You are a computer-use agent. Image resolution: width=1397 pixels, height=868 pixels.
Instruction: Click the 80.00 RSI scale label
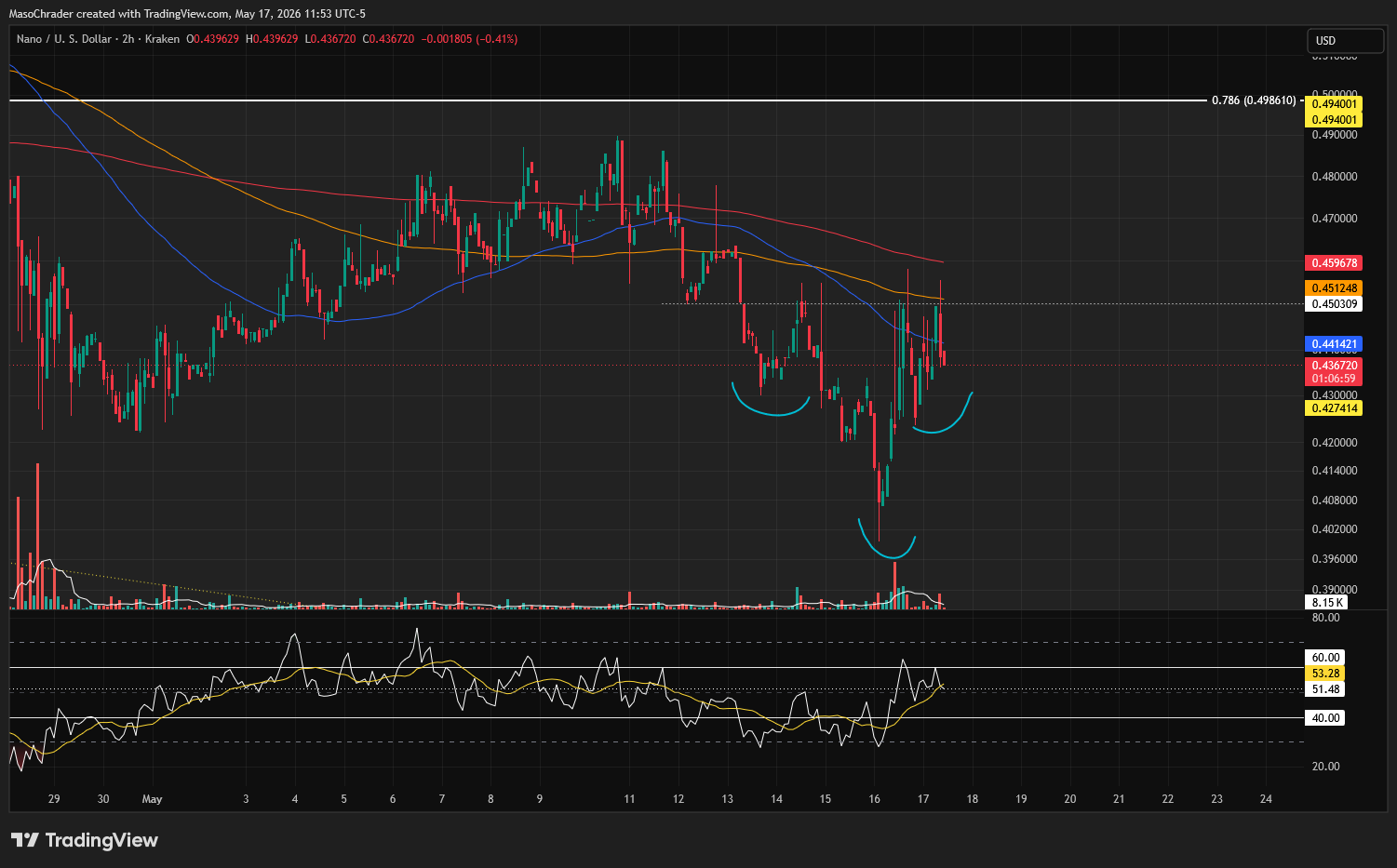1325,618
